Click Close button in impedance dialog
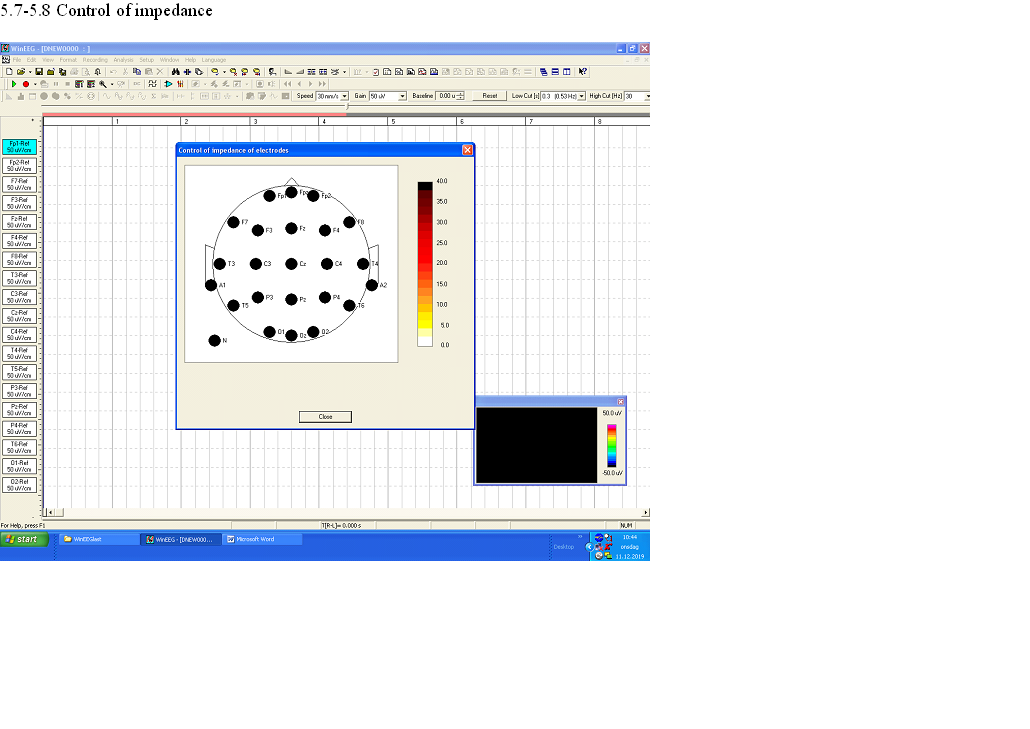This screenshot has height=729, width=1030. pyautogui.click(x=325, y=416)
